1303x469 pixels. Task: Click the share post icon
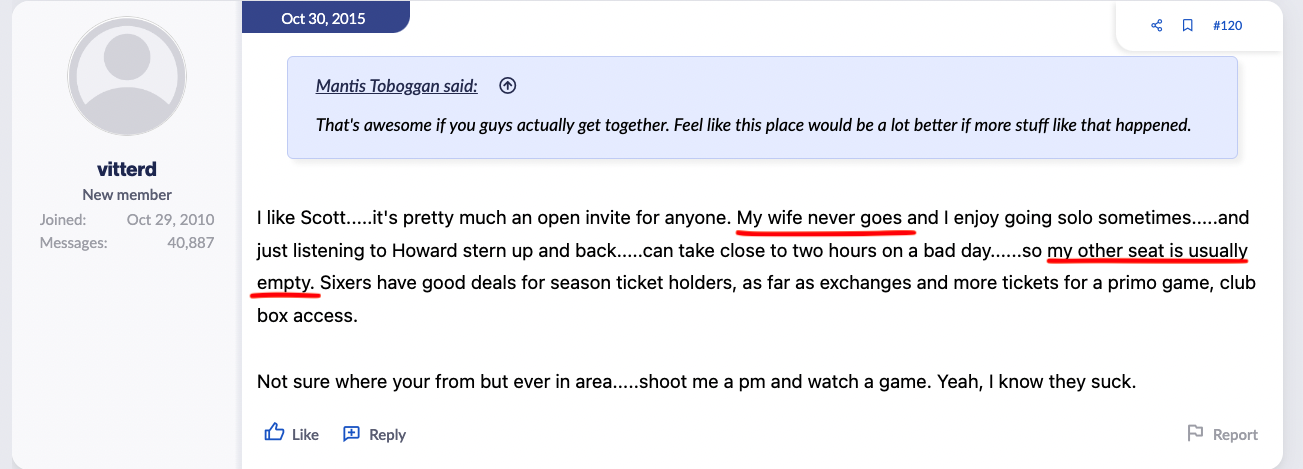[x=1157, y=26]
